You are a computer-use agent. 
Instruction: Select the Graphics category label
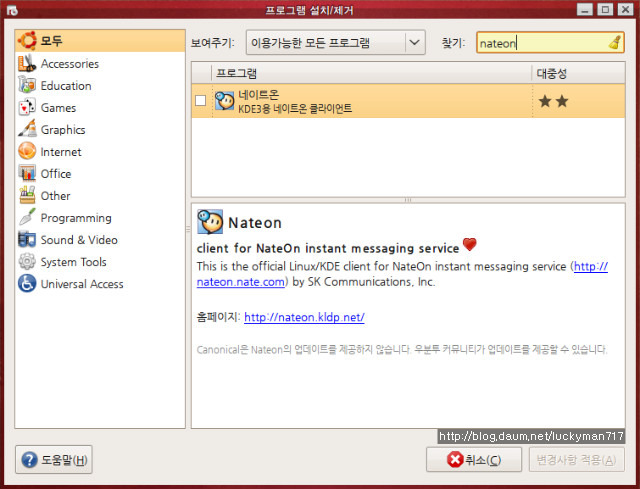[x=63, y=130]
